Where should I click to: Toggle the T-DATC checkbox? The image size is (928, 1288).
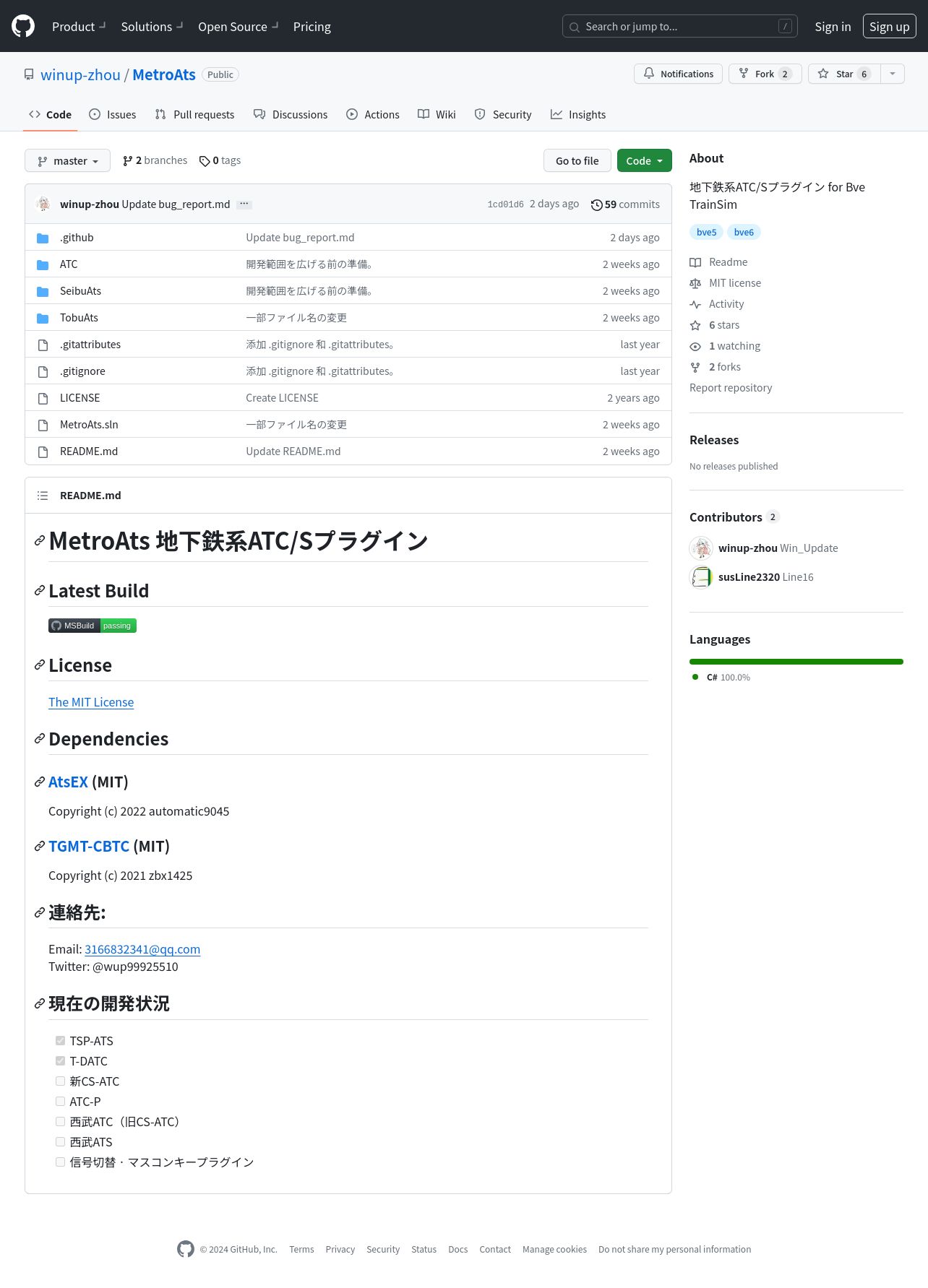click(x=61, y=1061)
